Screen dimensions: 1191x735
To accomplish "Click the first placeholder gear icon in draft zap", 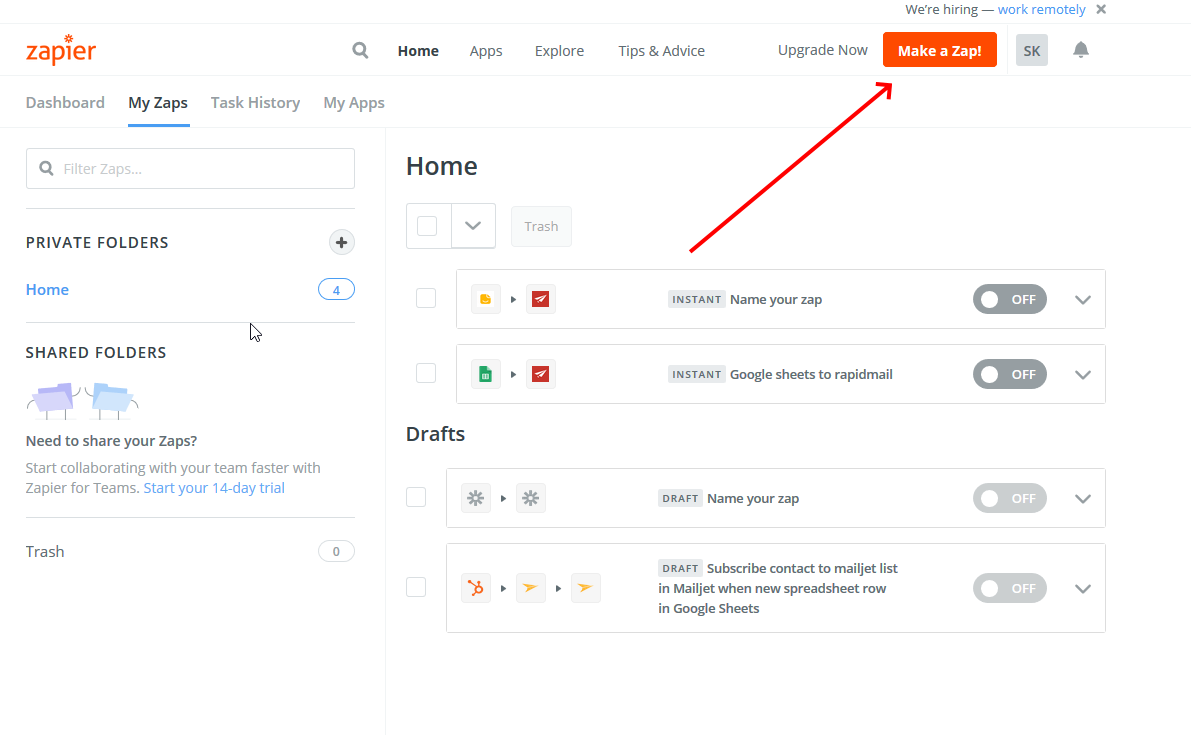I will (x=475, y=498).
